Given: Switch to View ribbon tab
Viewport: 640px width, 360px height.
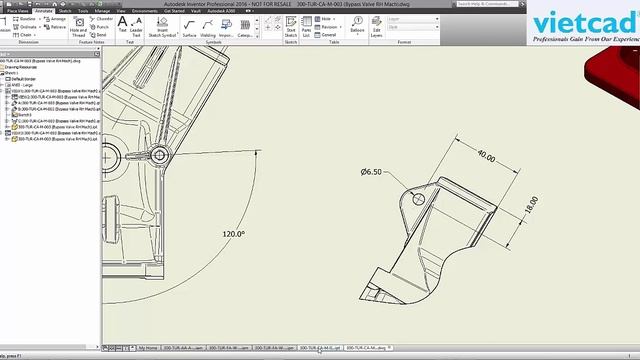Looking at the screenshot, I should 121,11.
